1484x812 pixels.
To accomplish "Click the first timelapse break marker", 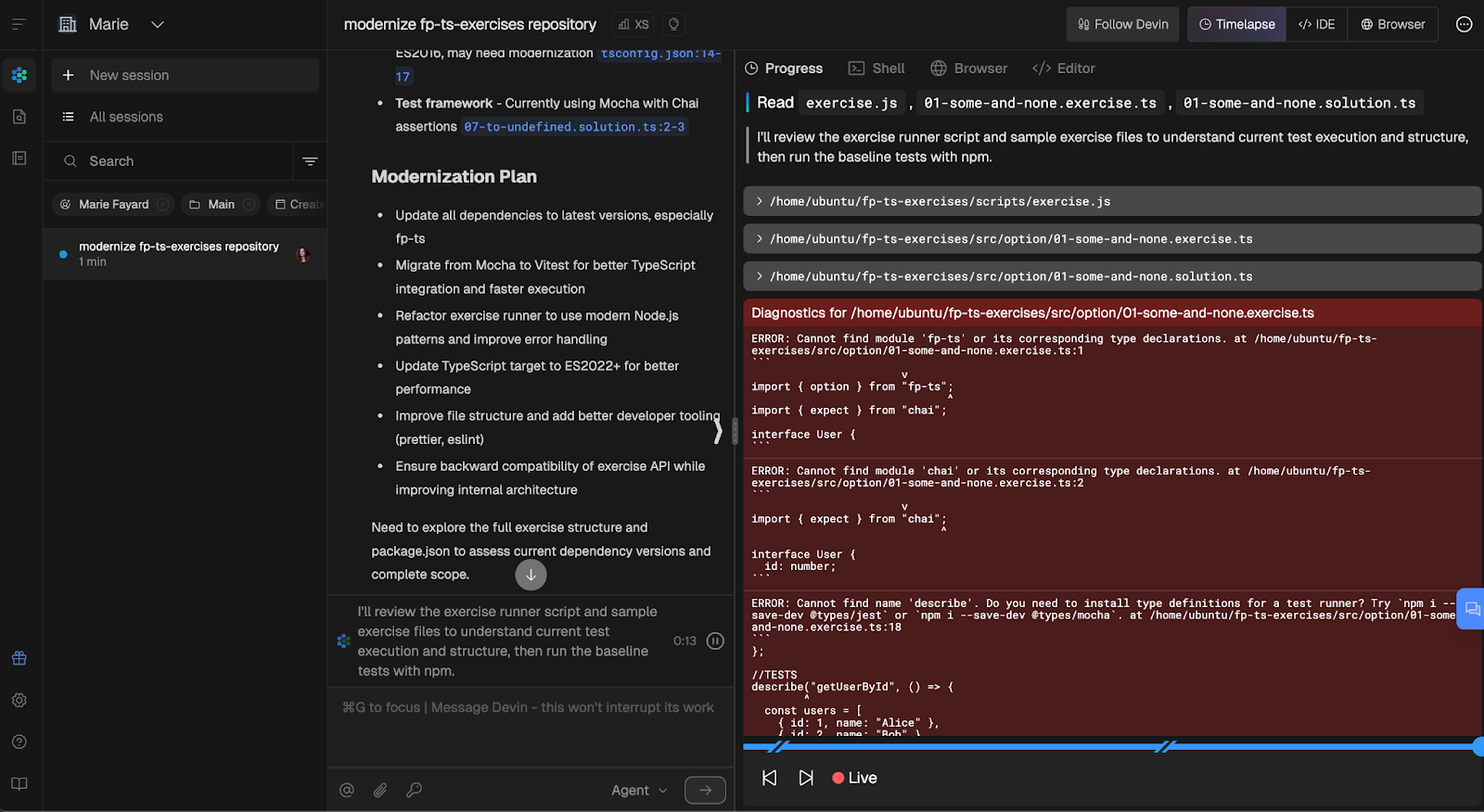I will (779, 747).
